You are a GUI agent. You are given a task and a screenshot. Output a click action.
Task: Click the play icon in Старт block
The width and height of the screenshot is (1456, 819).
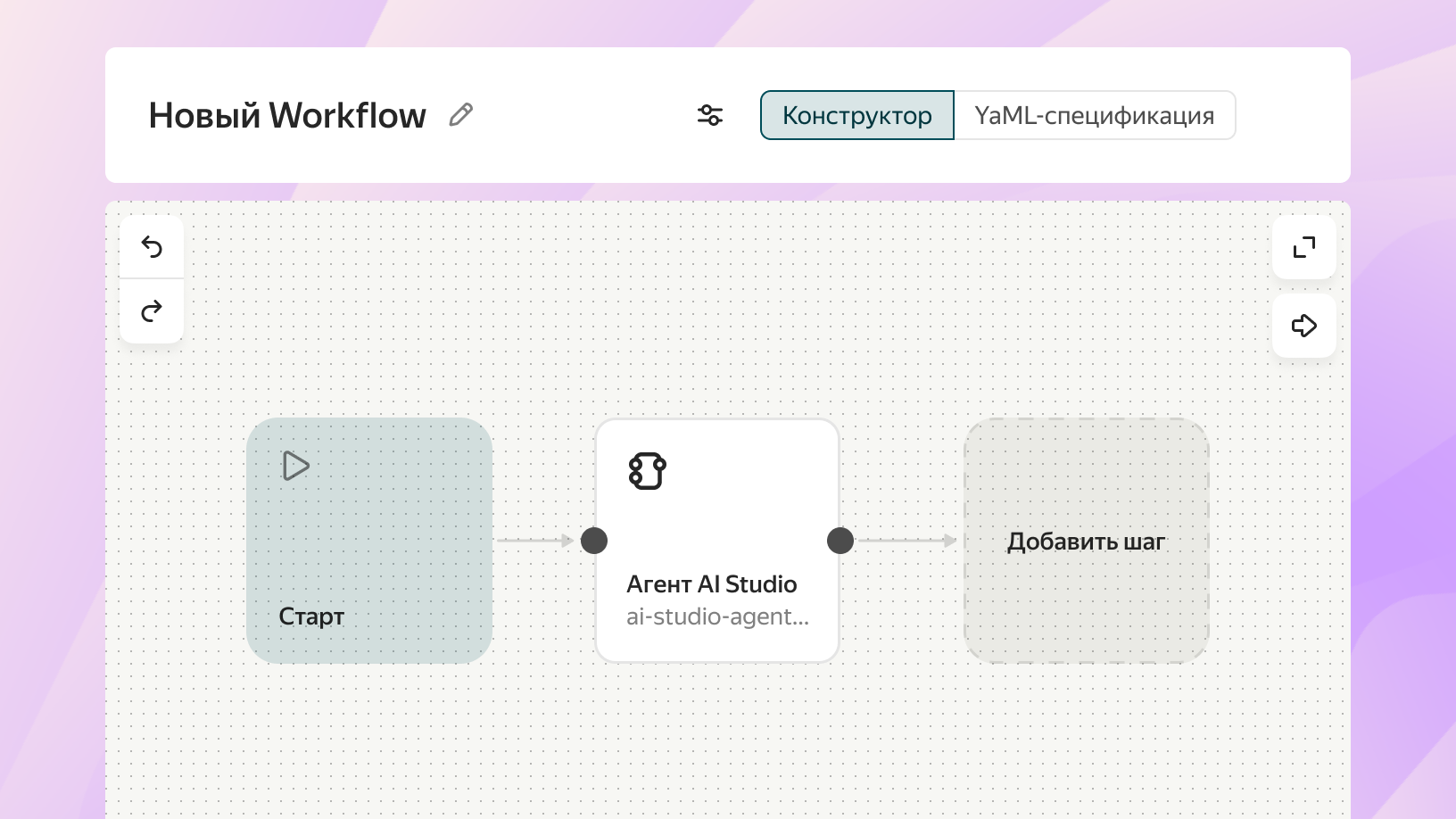coord(295,466)
